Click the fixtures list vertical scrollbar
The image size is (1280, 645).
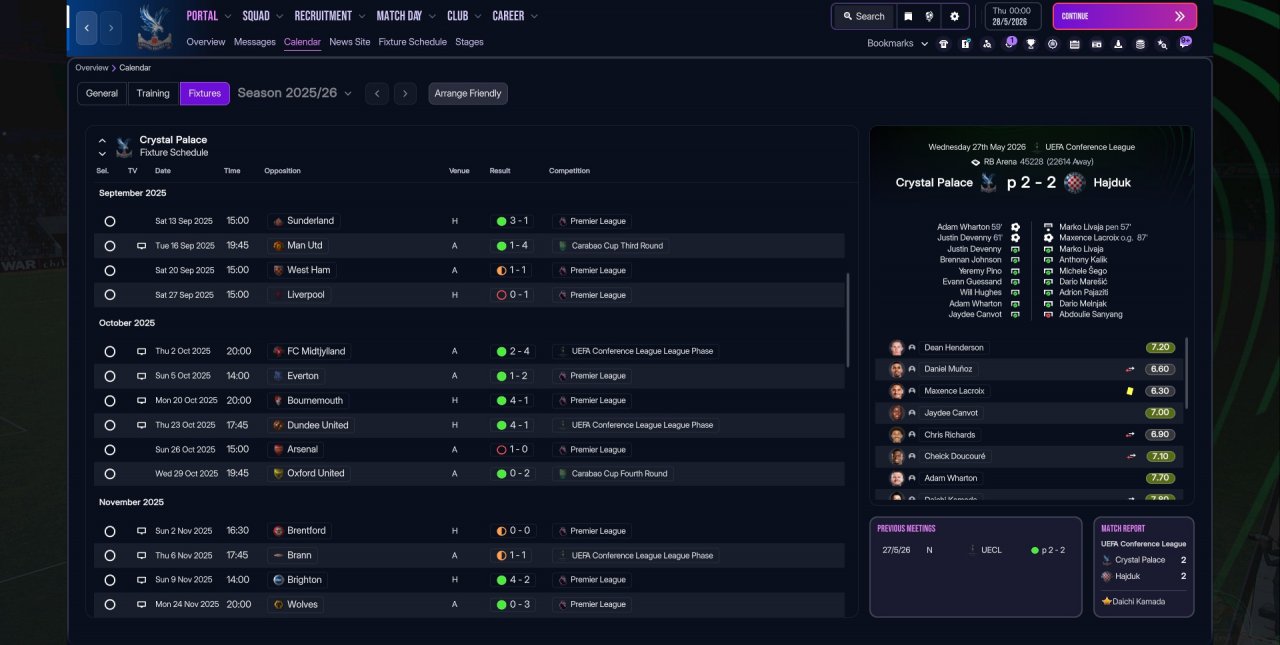pyautogui.click(x=848, y=322)
